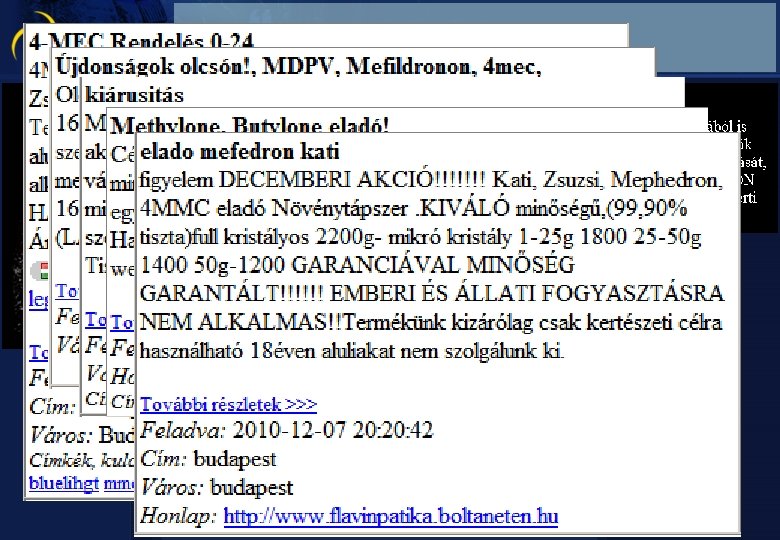Click the '4MMC eladó Növénytápszer' text line
The image size is (780, 540).
(413, 208)
